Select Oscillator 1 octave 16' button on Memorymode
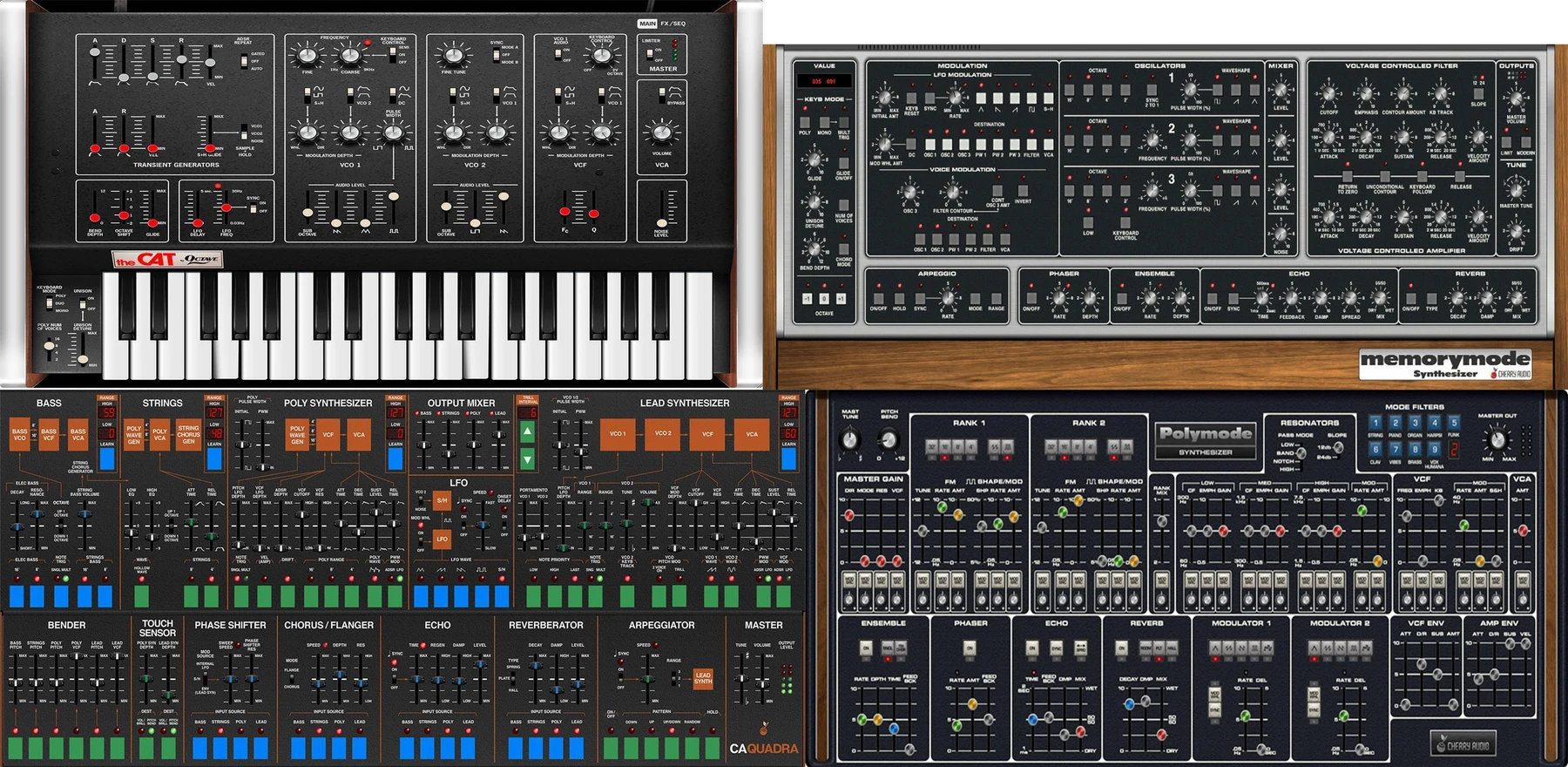1568x767 pixels. 1070,90
